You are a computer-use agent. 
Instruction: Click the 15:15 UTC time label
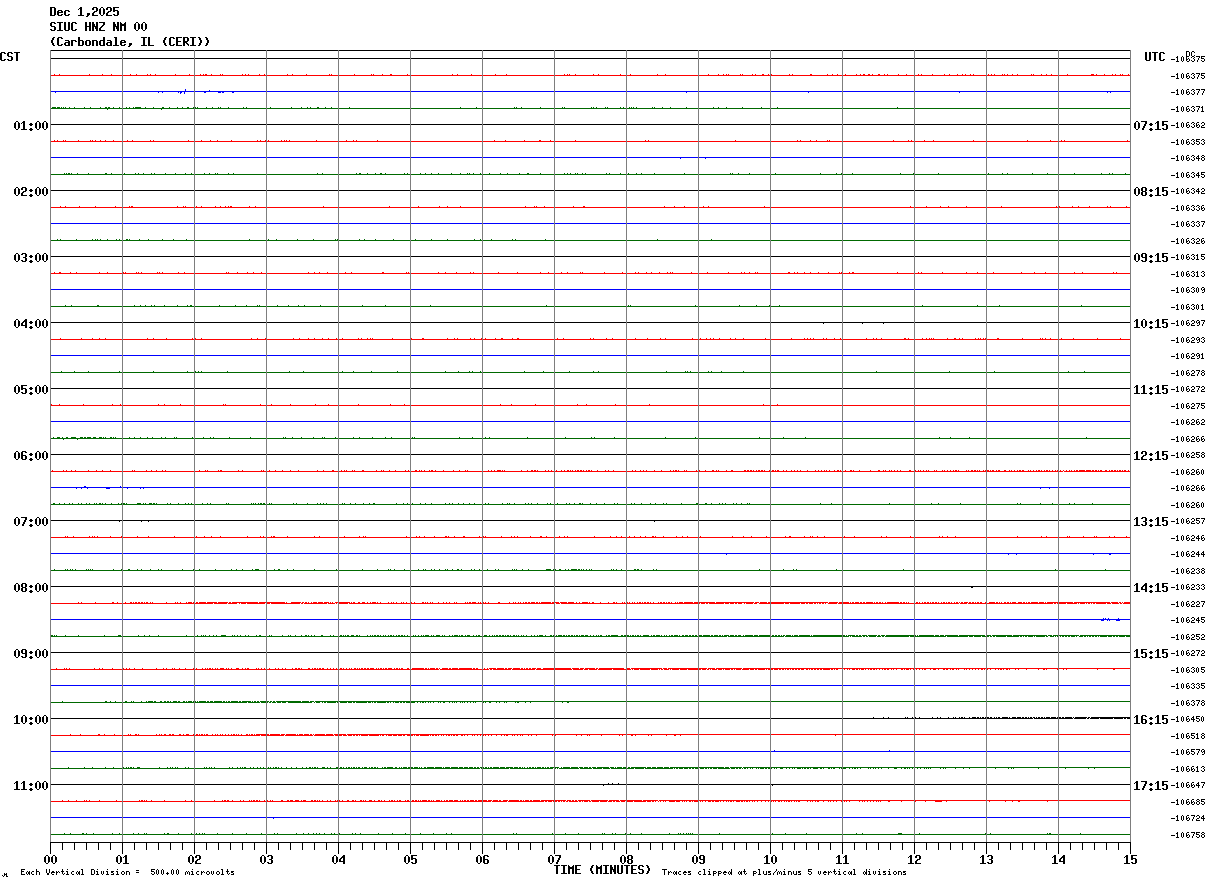pyautogui.click(x=1151, y=654)
